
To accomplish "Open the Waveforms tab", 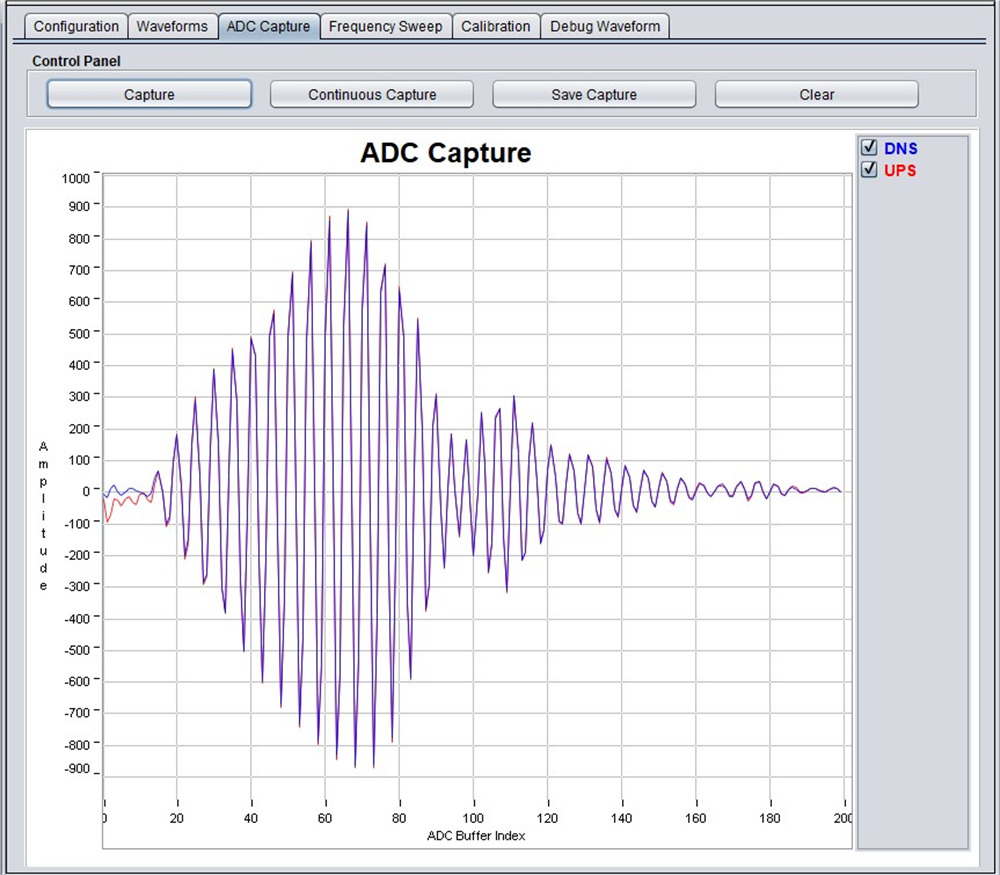I will pyautogui.click(x=172, y=26).
